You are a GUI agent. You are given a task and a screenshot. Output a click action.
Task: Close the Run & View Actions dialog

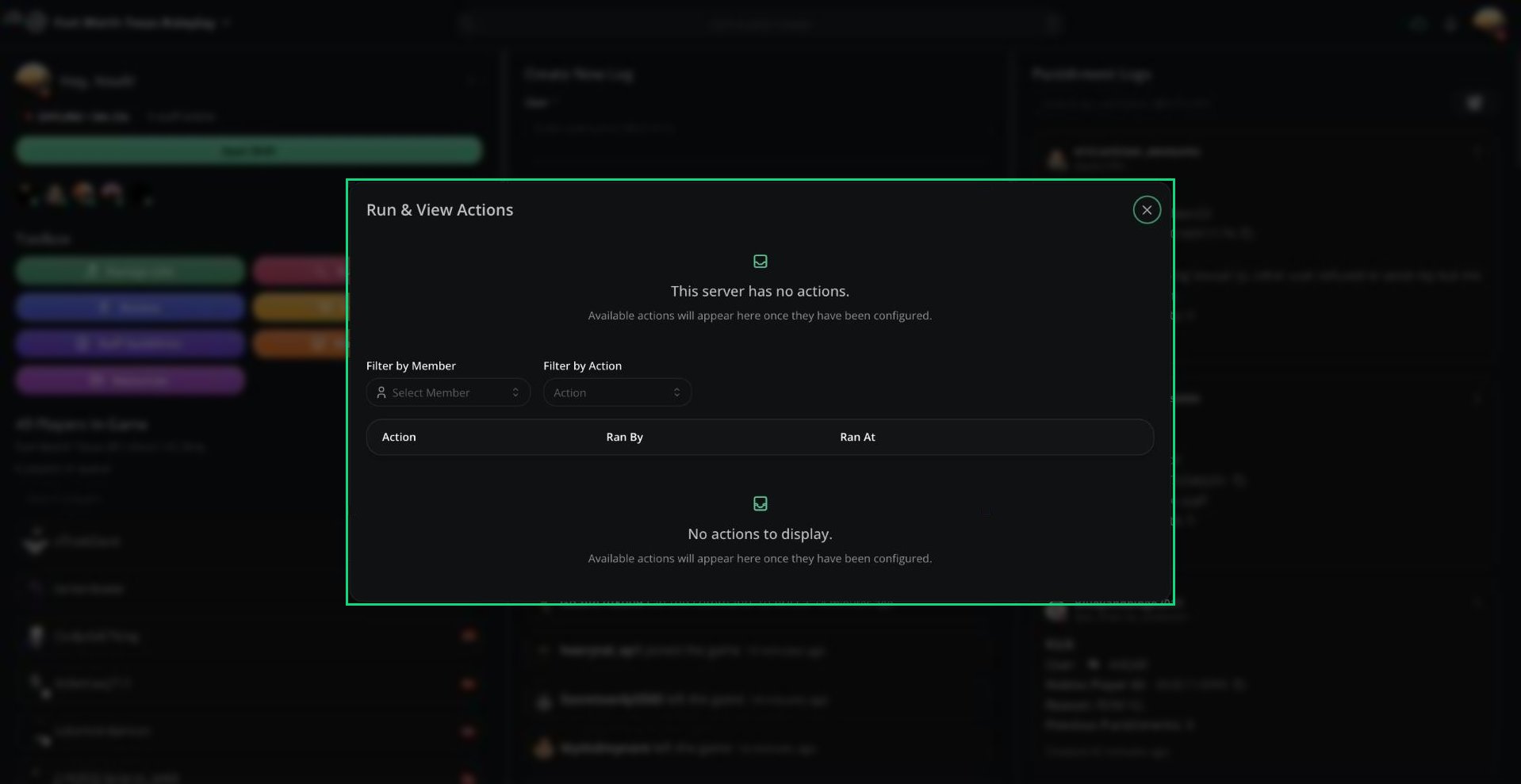[1147, 210]
